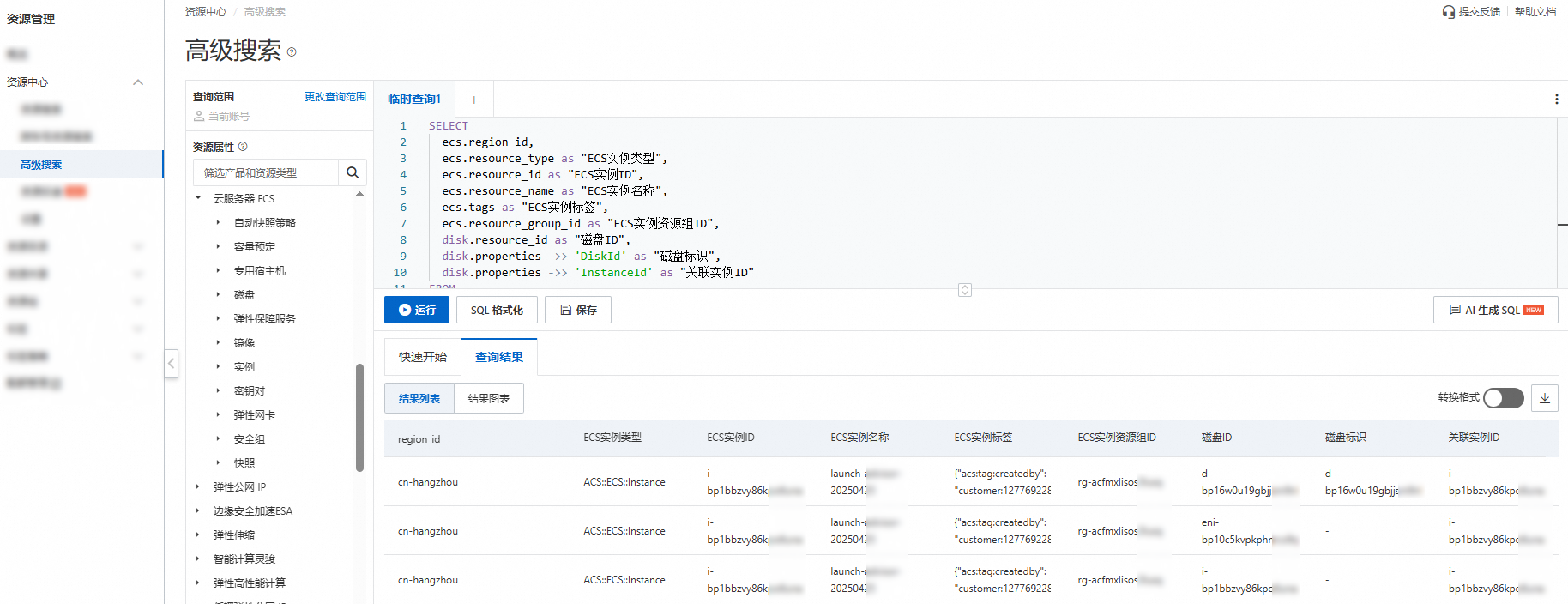The image size is (1568, 604).
Task: Switch to 结果图表 view
Action: pos(489,398)
